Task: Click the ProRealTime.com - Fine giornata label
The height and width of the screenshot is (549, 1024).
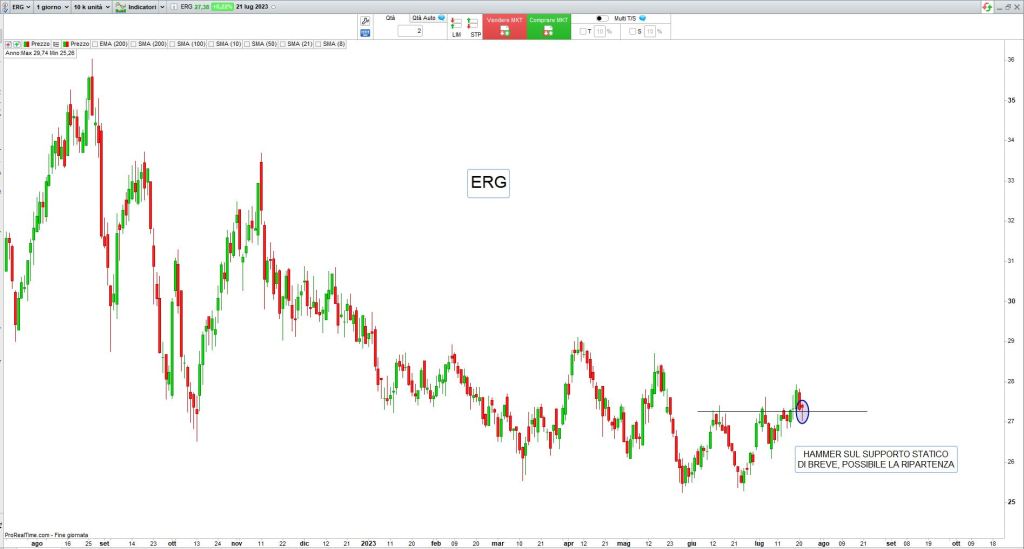Action: coord(46,535)
